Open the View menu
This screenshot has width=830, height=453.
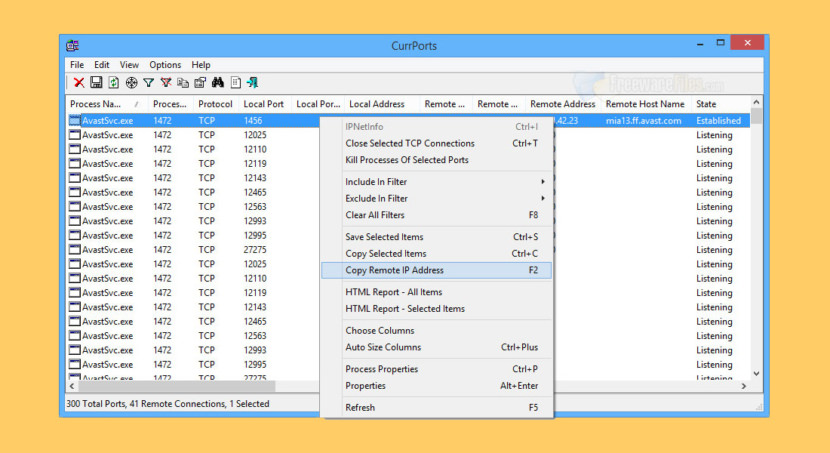[129, 65]
